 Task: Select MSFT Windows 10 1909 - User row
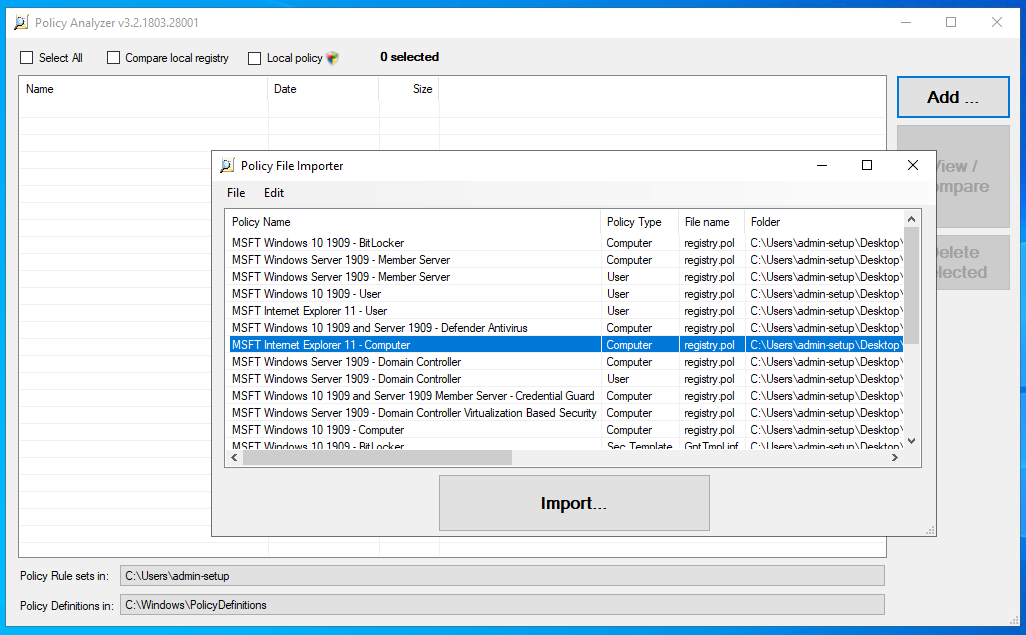tap(566, 294)
